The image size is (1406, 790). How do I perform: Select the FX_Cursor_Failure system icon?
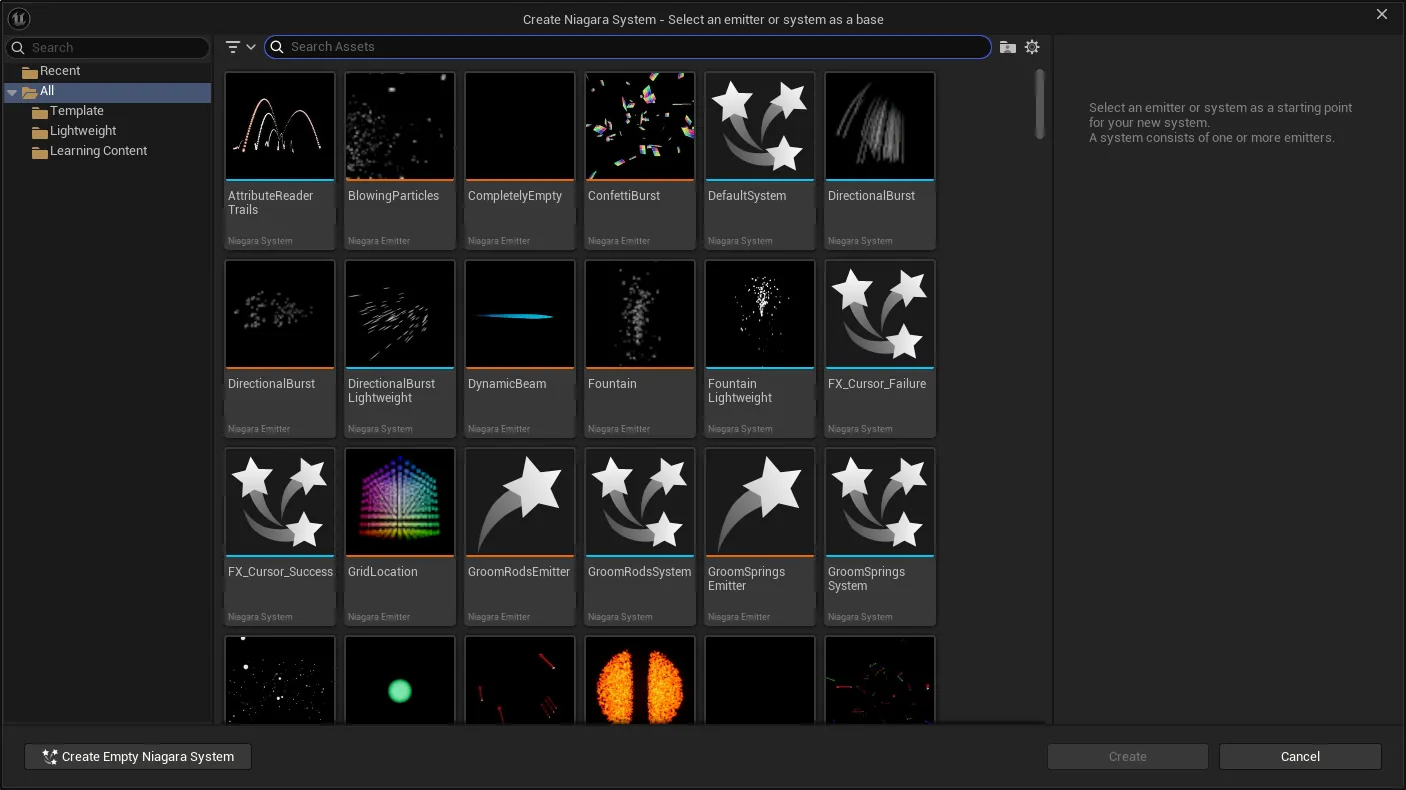(880, 314)
